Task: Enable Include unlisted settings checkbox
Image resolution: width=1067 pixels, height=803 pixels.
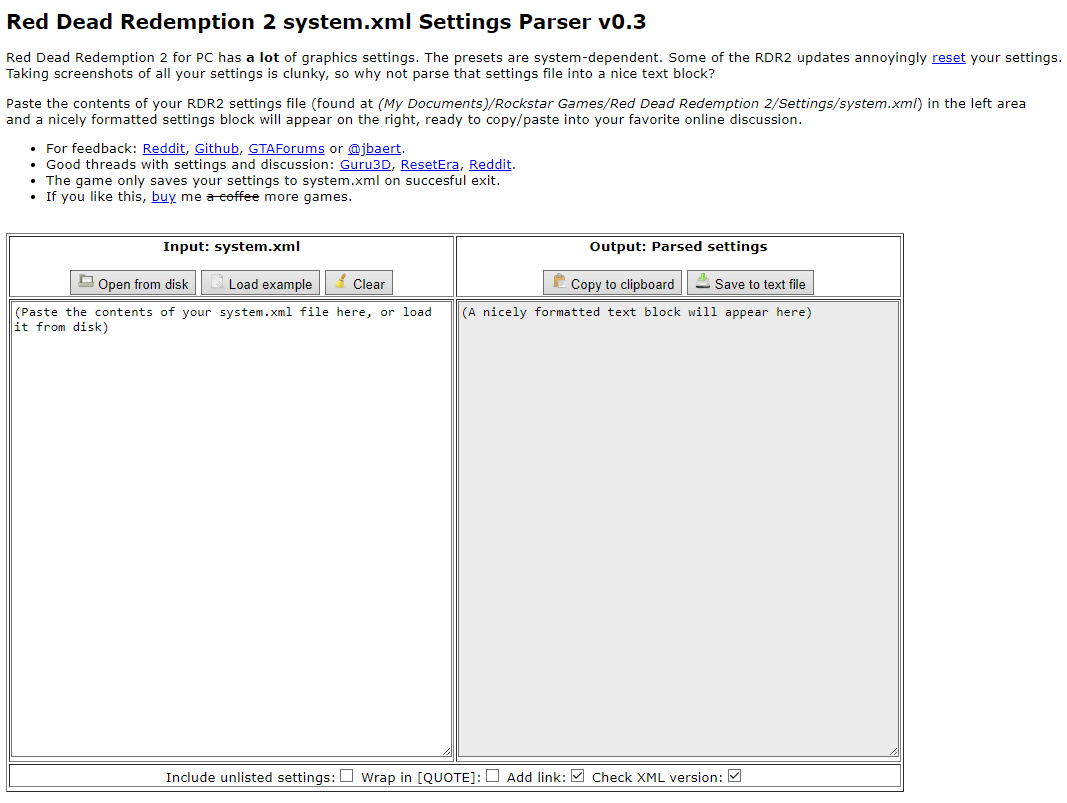Action: pyautogui.click(x=347, y=776)
